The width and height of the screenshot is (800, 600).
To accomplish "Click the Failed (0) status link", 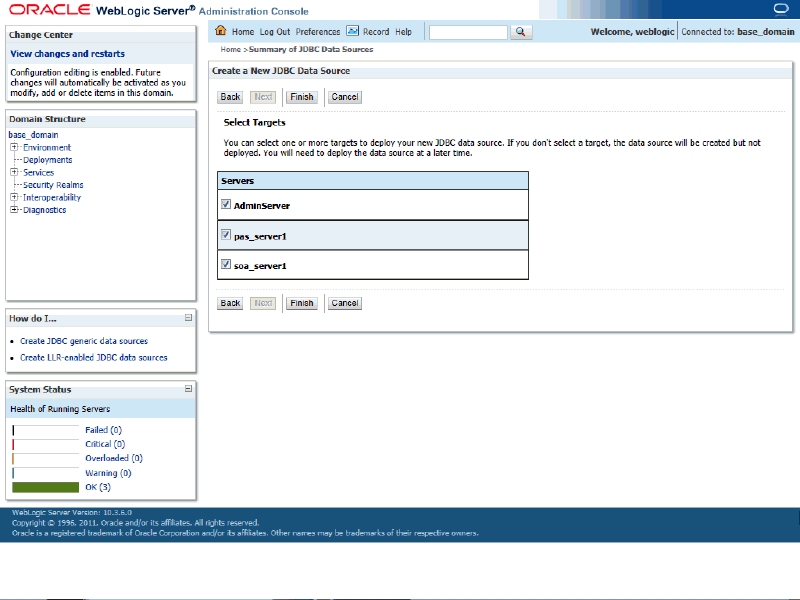I will 104,430.
